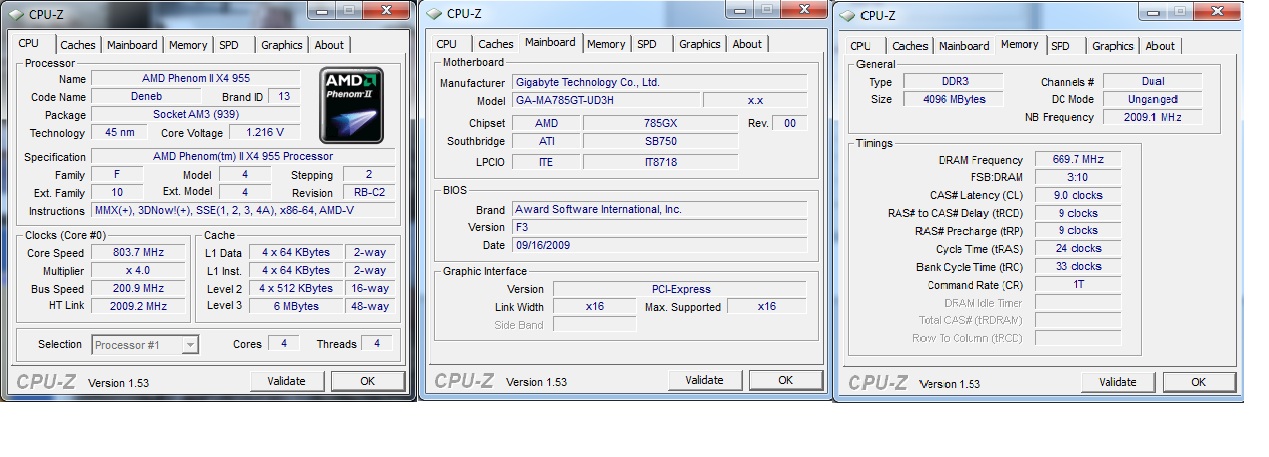Select SPD tab in the CPU window
Screen dimensions: 1269x457
click(229, 45)
